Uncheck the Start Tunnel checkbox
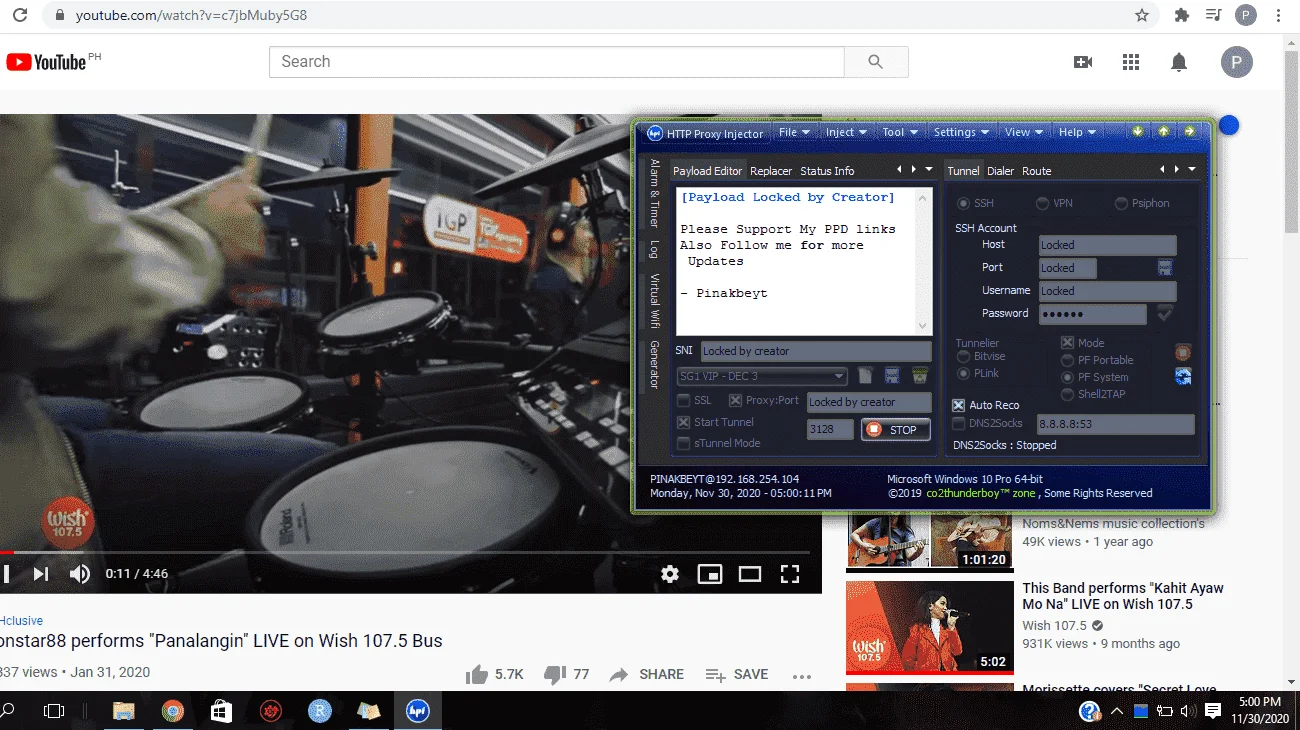This screenshot has width=1300, height=730. click(x=683, y=422)
